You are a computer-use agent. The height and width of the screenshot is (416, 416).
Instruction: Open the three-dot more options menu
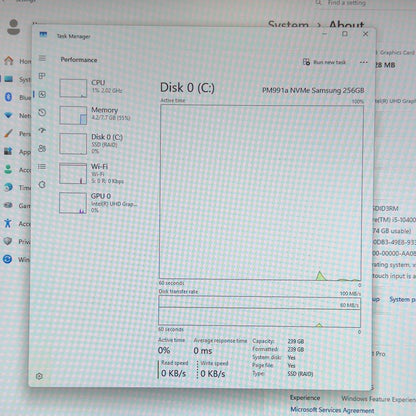point(364,62)
